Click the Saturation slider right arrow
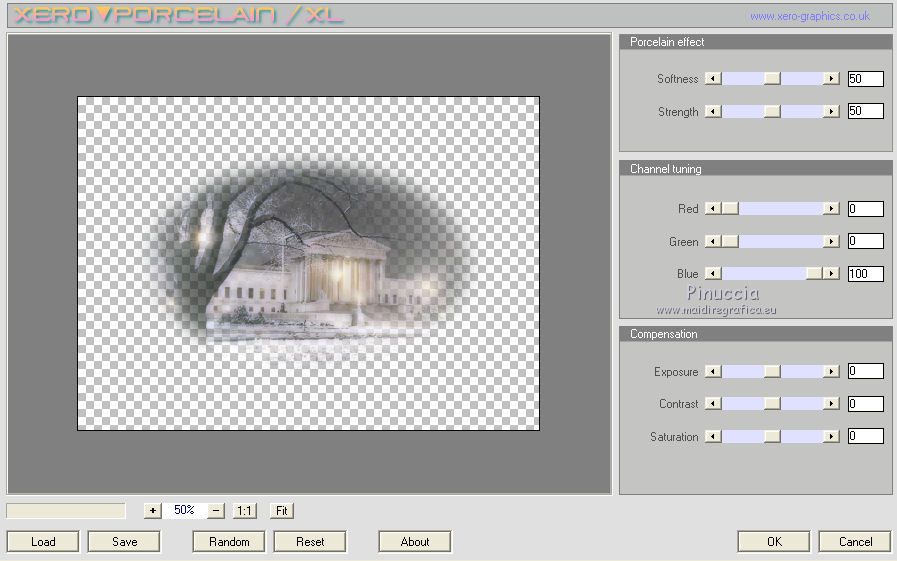 click(831, 437)
